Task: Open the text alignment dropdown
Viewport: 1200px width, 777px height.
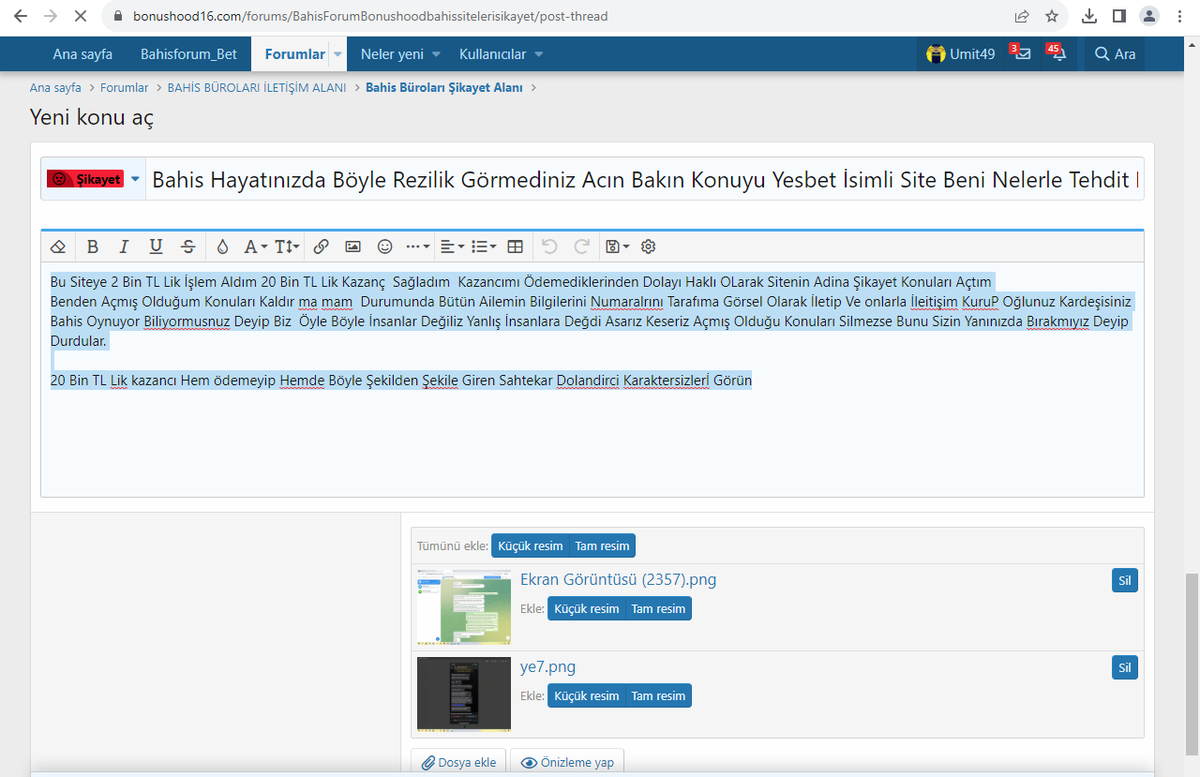Action: 452,246
